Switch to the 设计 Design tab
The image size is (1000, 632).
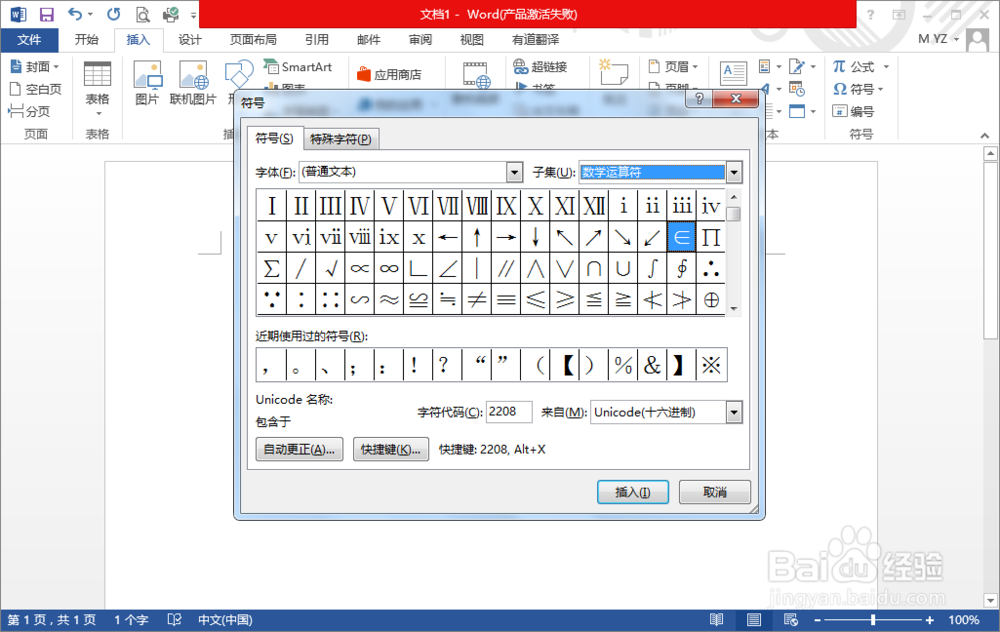189,40
